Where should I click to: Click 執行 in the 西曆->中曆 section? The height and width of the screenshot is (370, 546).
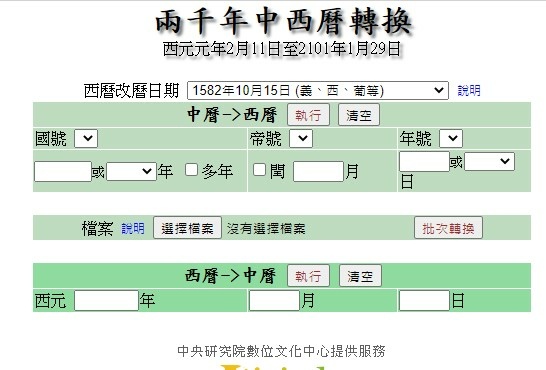click(x=308, y=276)
